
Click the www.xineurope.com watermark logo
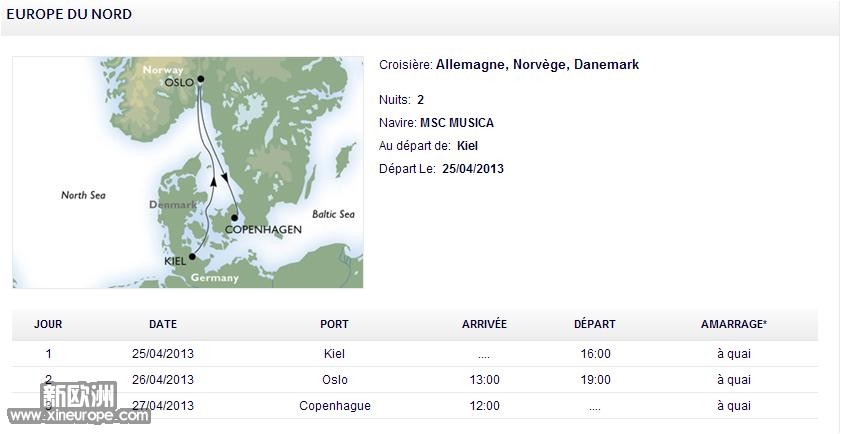(x=79, y=402)
